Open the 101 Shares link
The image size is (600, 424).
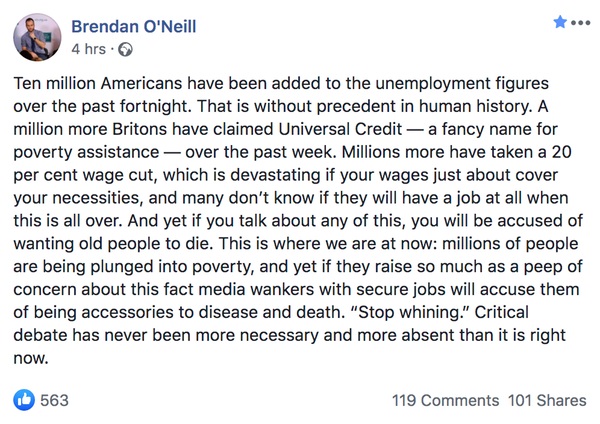pos(547,401)
